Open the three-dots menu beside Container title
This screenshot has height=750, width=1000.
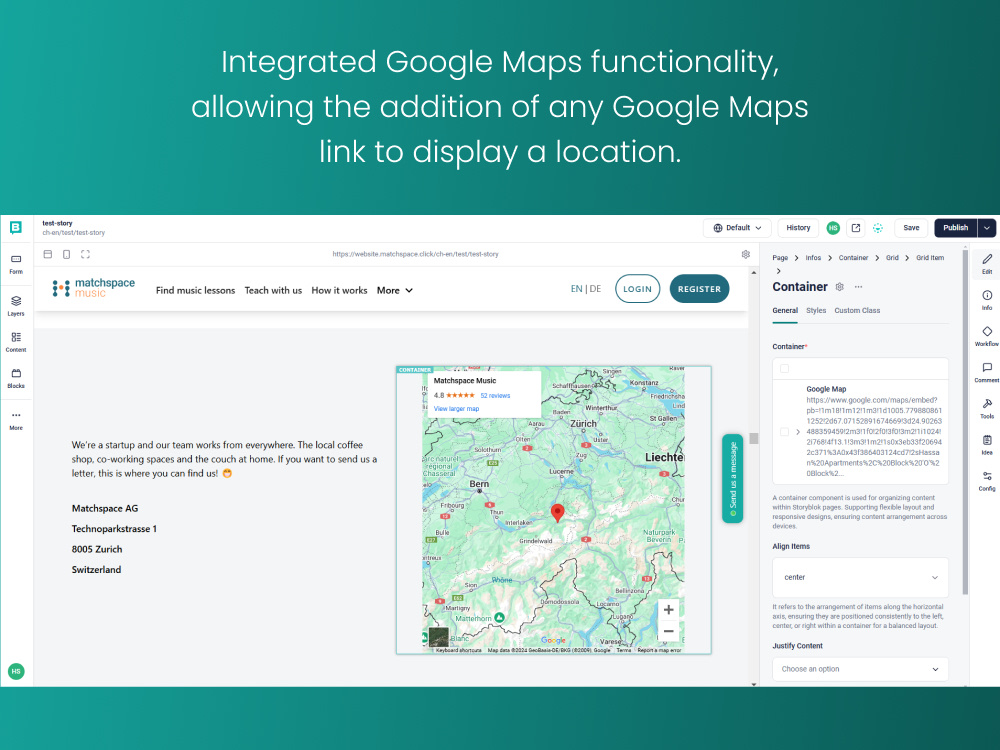pyautogui.click(x=858, y=287)
